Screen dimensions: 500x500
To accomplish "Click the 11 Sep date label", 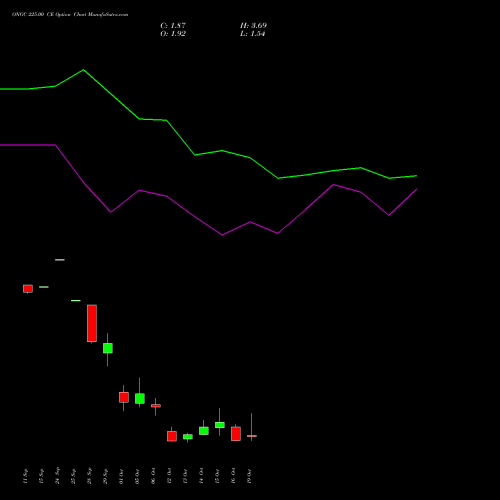I will pyautogui.click(x=25, y=476).
